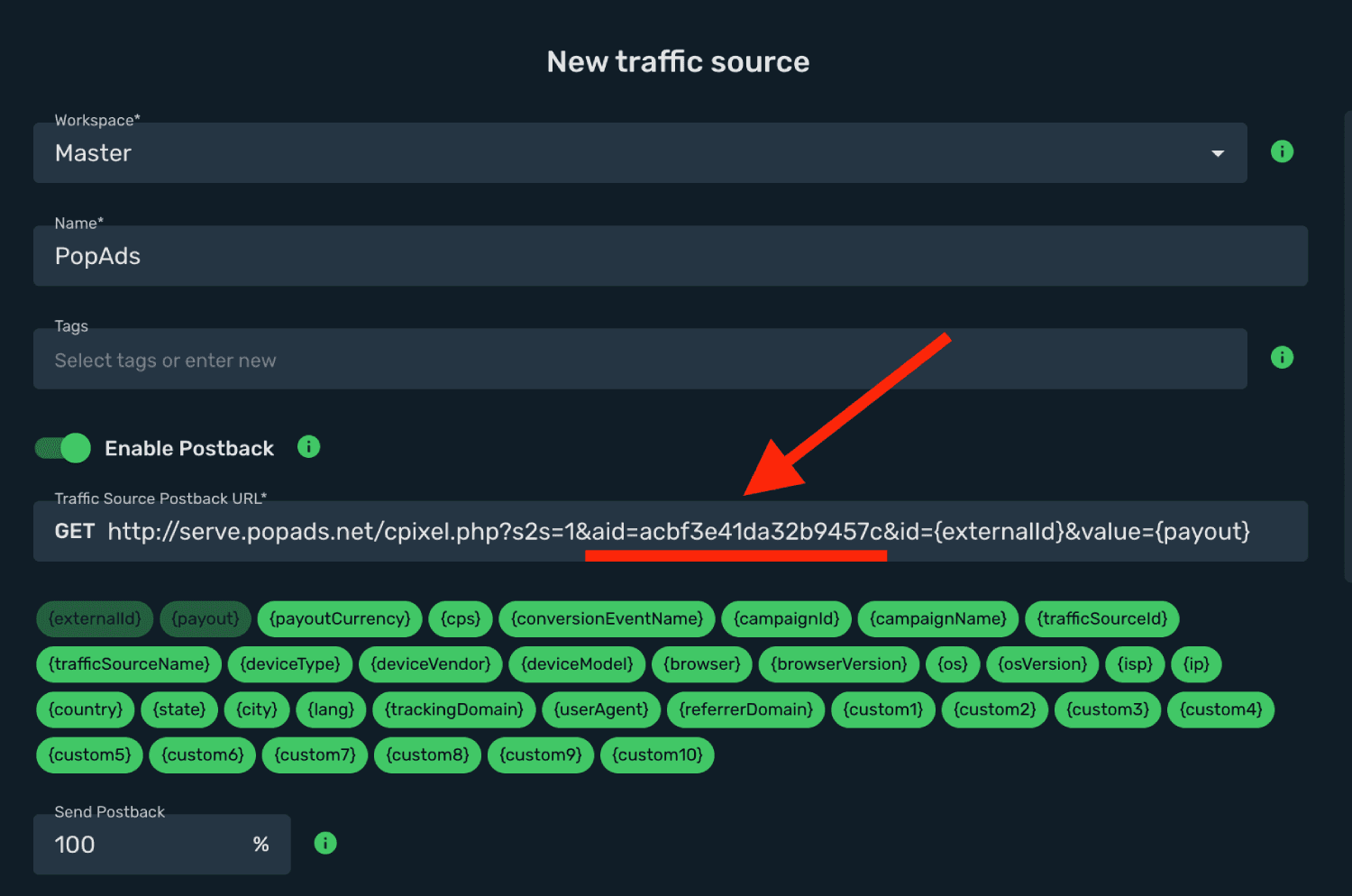Select the {deviceModel} token chip

577,664
